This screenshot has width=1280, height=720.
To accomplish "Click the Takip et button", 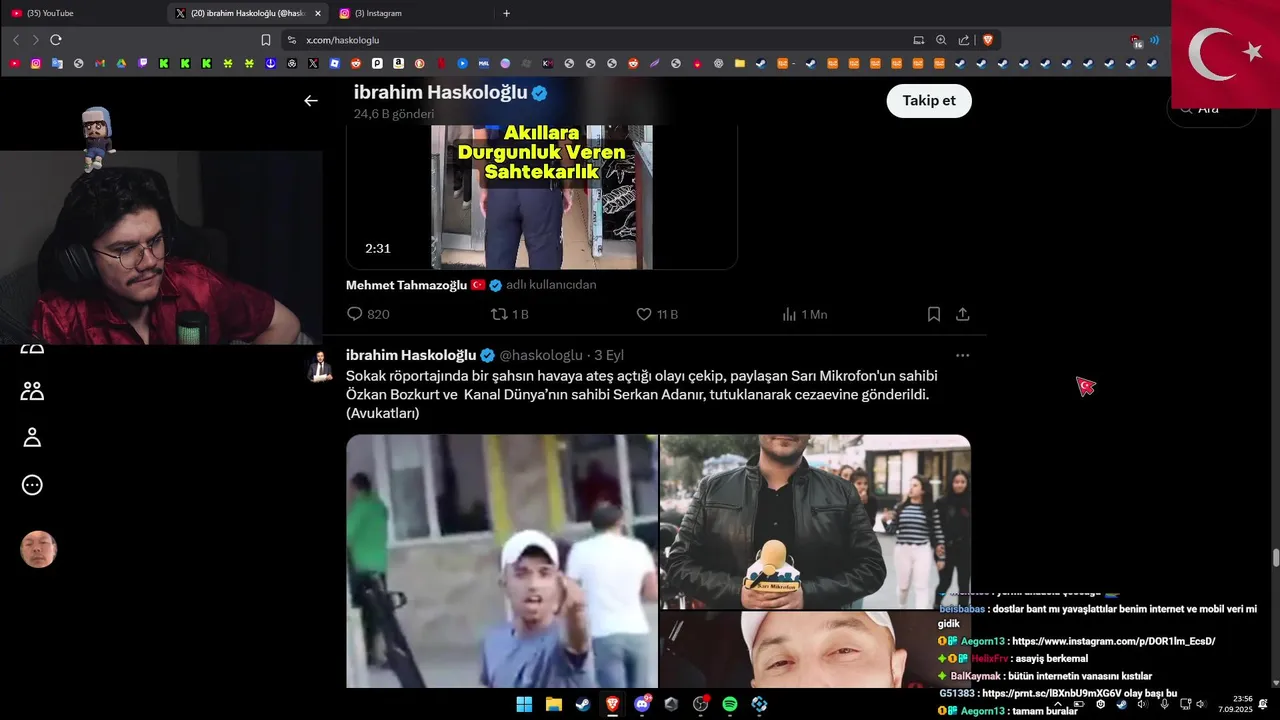I will [x=929, y=101].
